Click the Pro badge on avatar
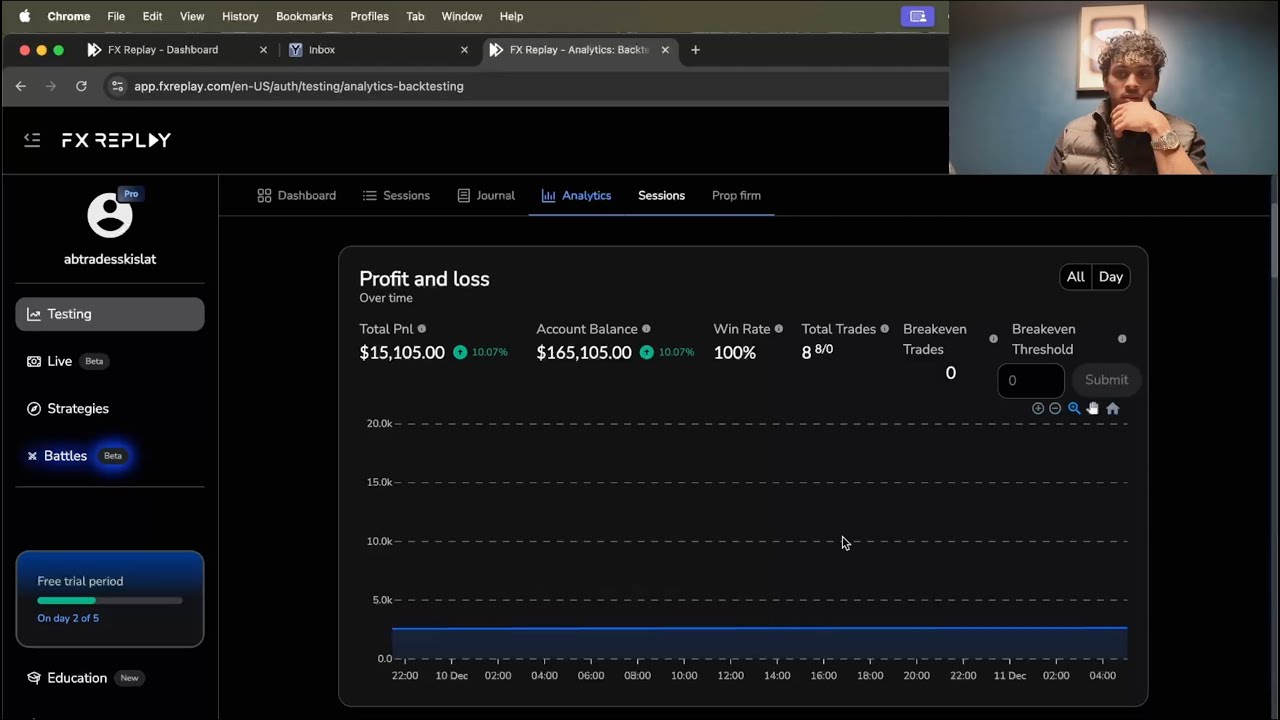 [131, 194]
